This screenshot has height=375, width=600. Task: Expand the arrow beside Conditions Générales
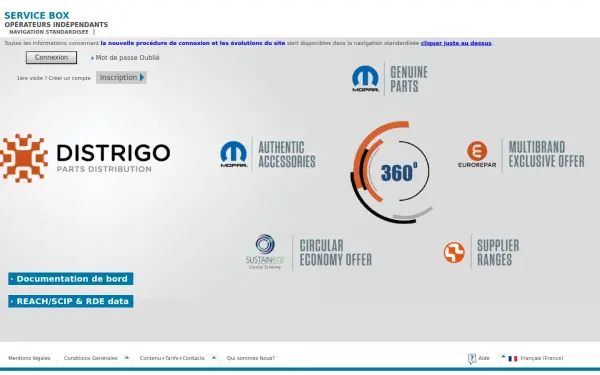click(127, 358)
